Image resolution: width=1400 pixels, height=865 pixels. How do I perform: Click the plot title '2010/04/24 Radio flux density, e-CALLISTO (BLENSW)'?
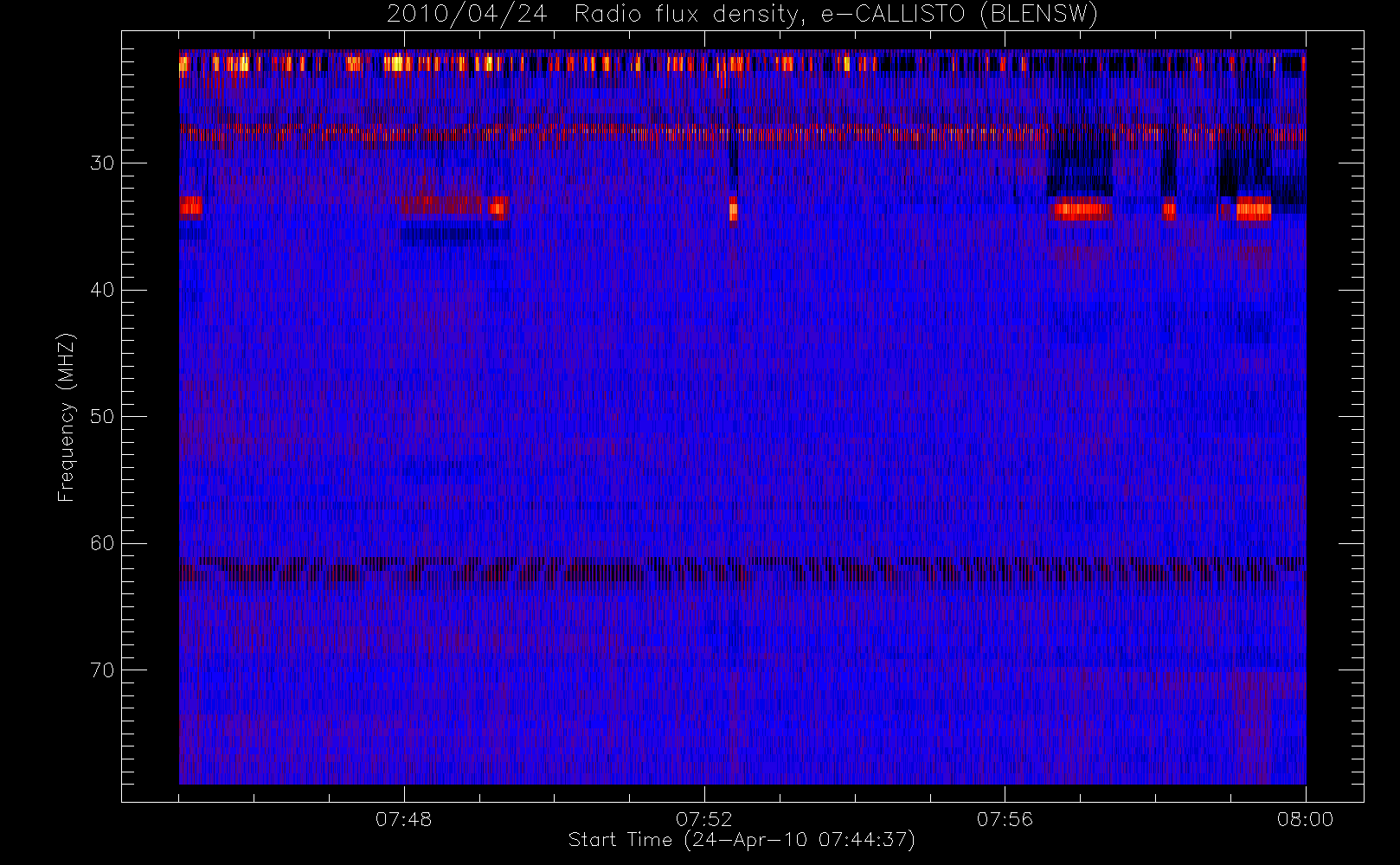click(x=742, y=15)
